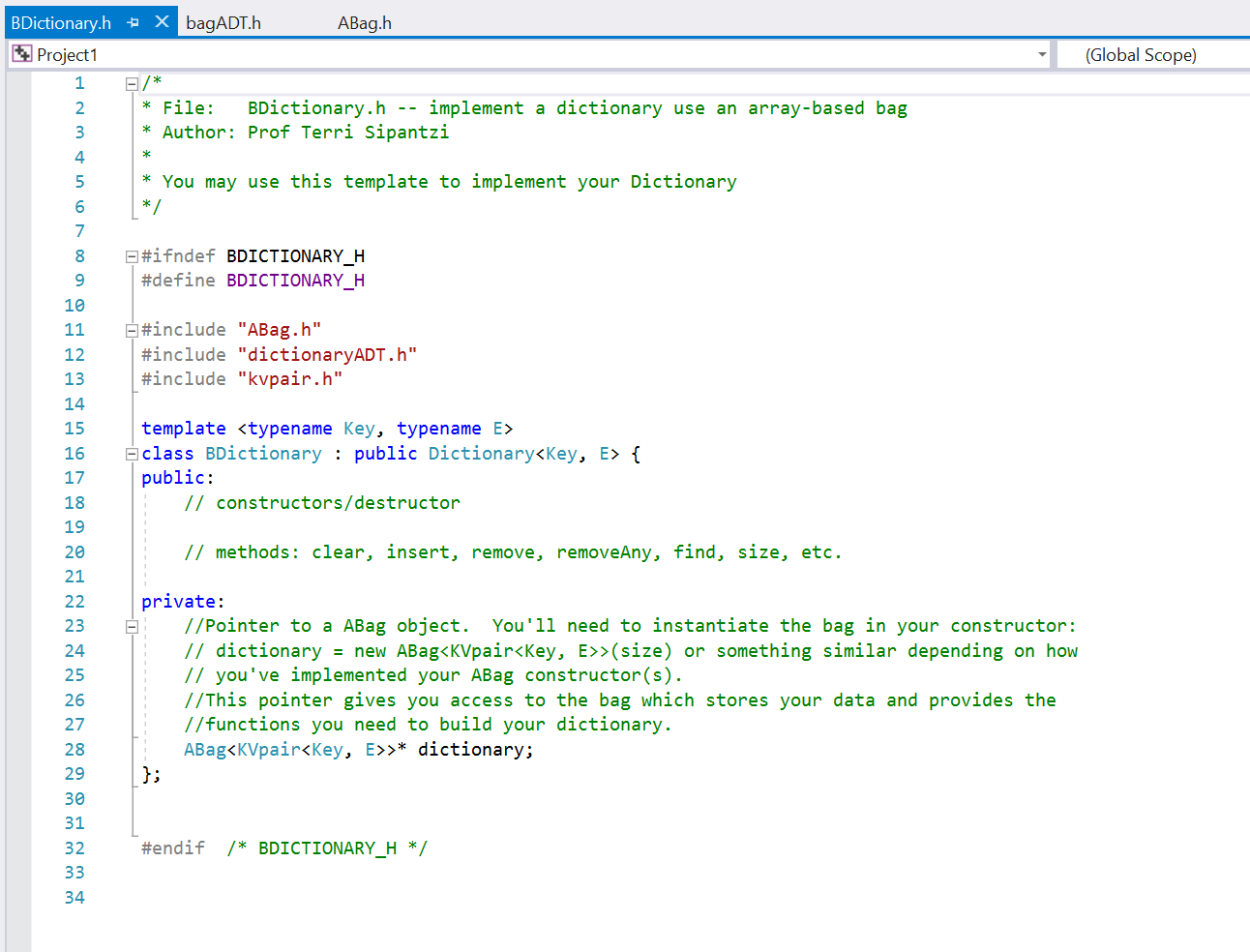
Task: Collapse the header comment block at line 1
Action: pos(132,84)
